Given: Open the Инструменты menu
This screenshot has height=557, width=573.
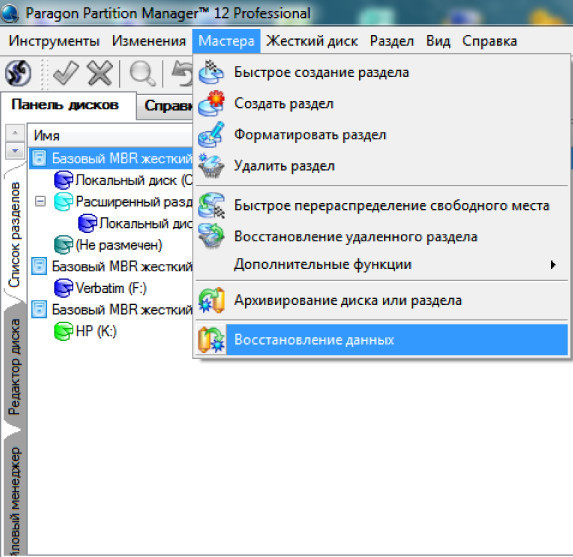Looking at the screenshot, I should point(54,41).
